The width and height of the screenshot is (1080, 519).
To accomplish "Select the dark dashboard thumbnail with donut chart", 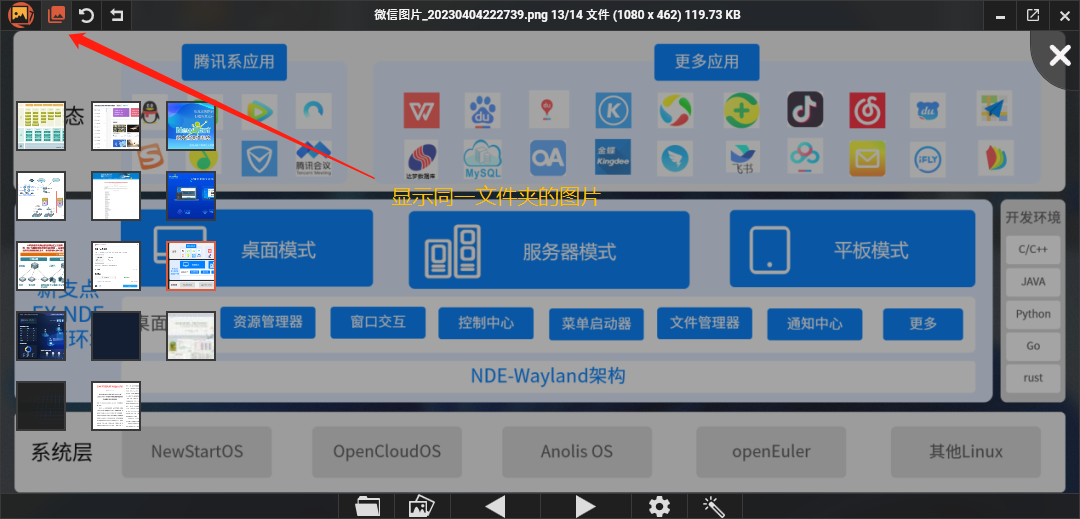I will pyautogui.click(x=41, y=336).
